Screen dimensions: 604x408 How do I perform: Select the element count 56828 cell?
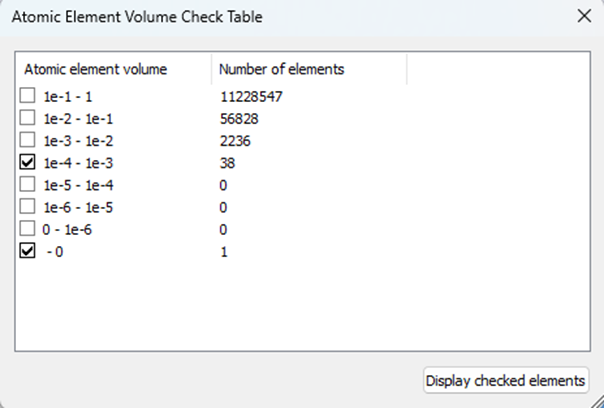pyautogui.click(x=239, y=119)
